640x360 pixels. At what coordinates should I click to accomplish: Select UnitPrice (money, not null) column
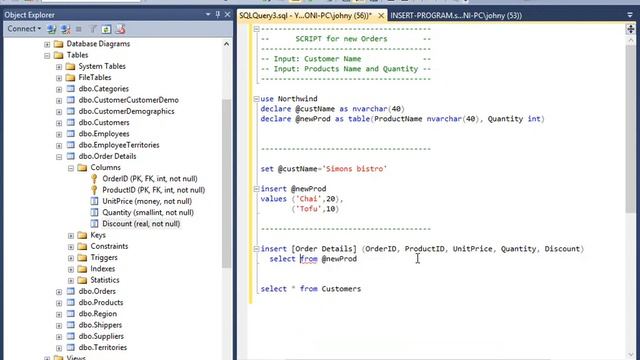[147, 201]
